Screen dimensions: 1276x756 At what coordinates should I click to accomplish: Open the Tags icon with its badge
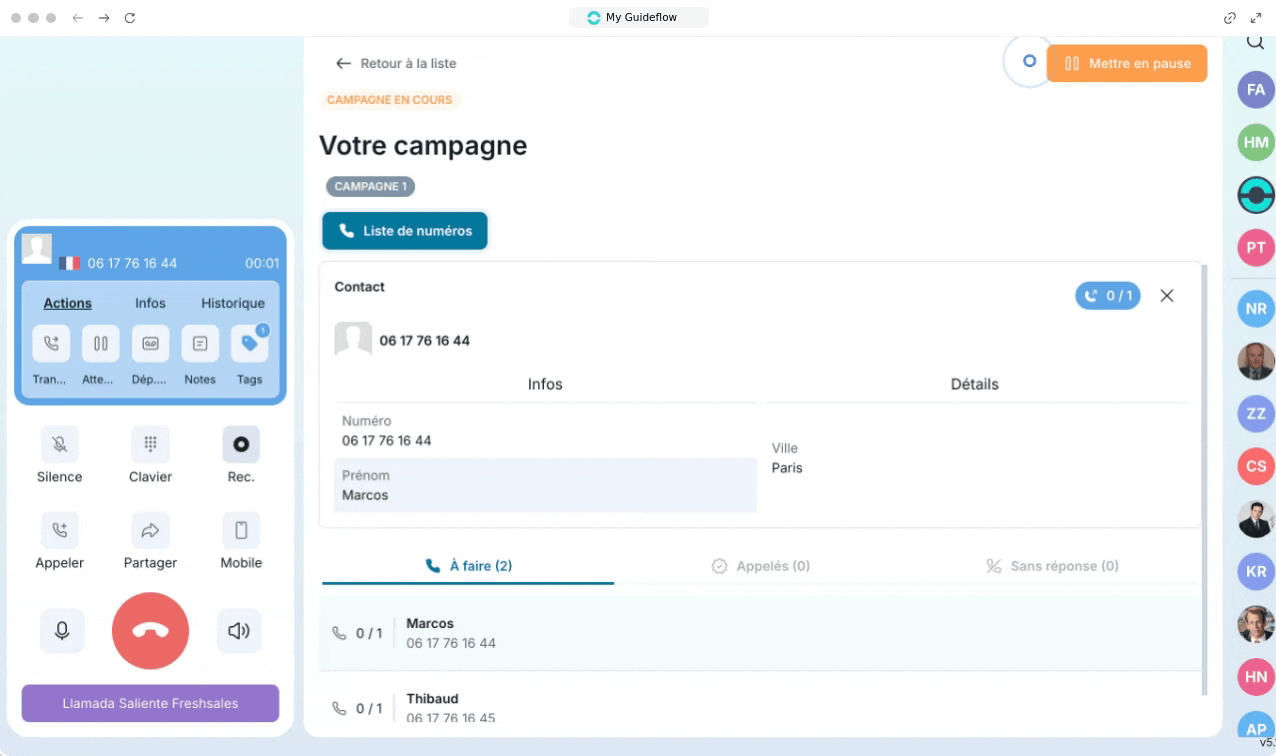[249, 344]
